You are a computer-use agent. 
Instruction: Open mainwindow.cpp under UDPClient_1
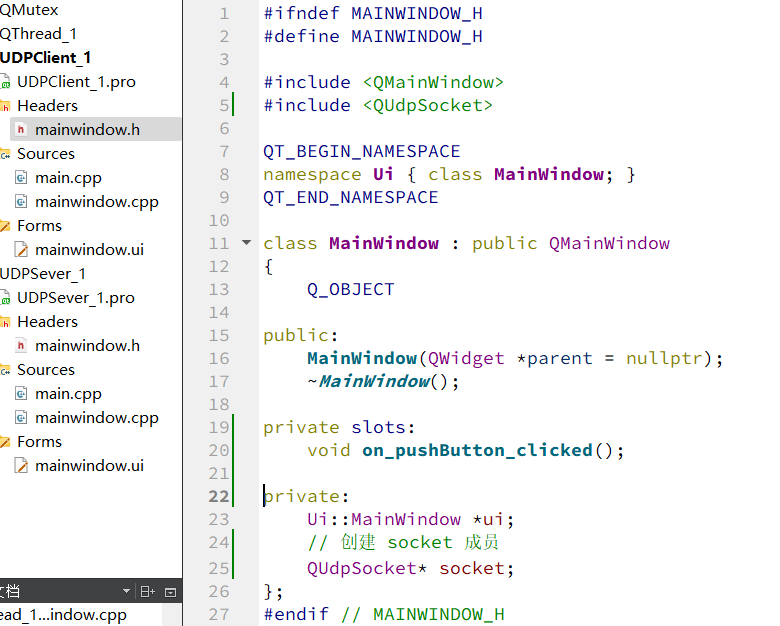point(97,202)
